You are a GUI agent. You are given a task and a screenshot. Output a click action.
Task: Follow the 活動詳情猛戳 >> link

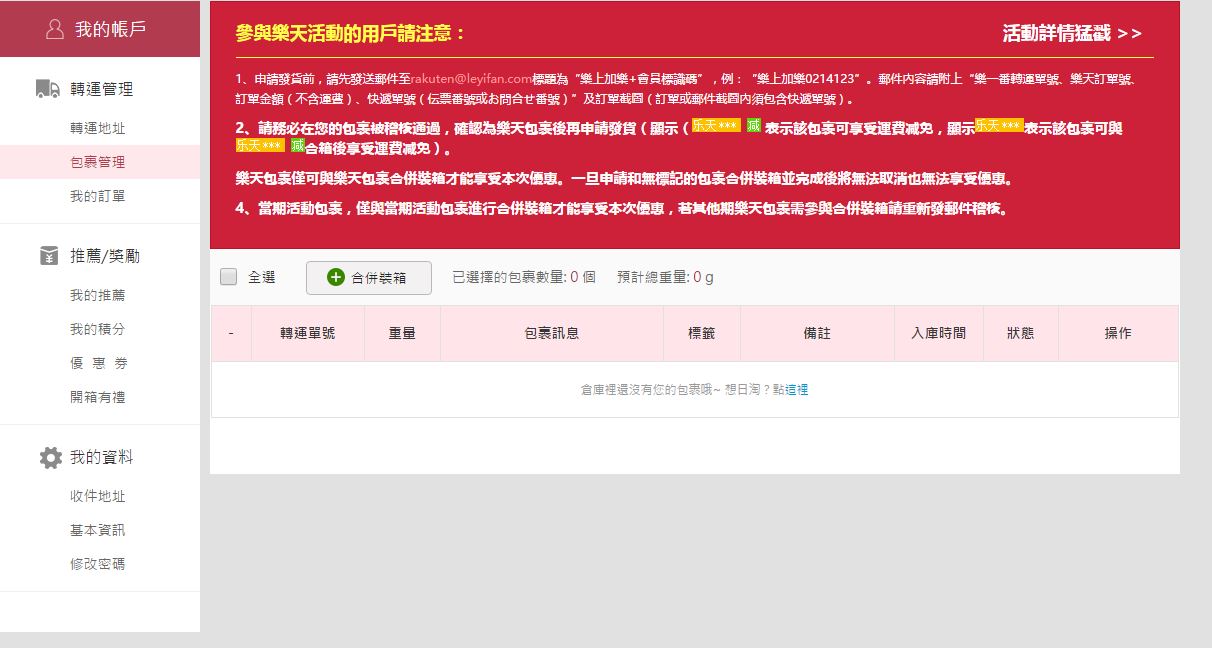pos(1072,33)
